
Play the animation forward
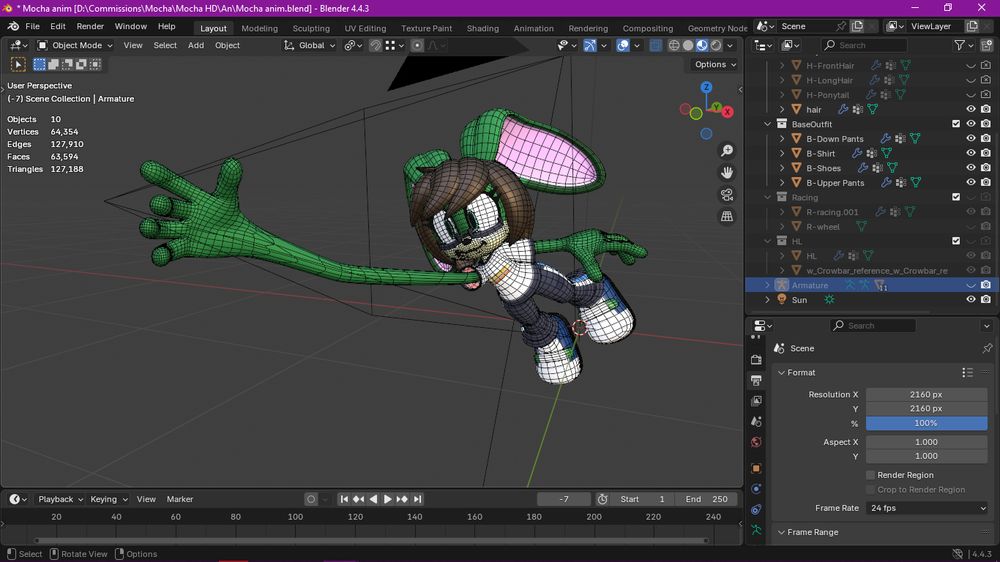pos(387,499)
